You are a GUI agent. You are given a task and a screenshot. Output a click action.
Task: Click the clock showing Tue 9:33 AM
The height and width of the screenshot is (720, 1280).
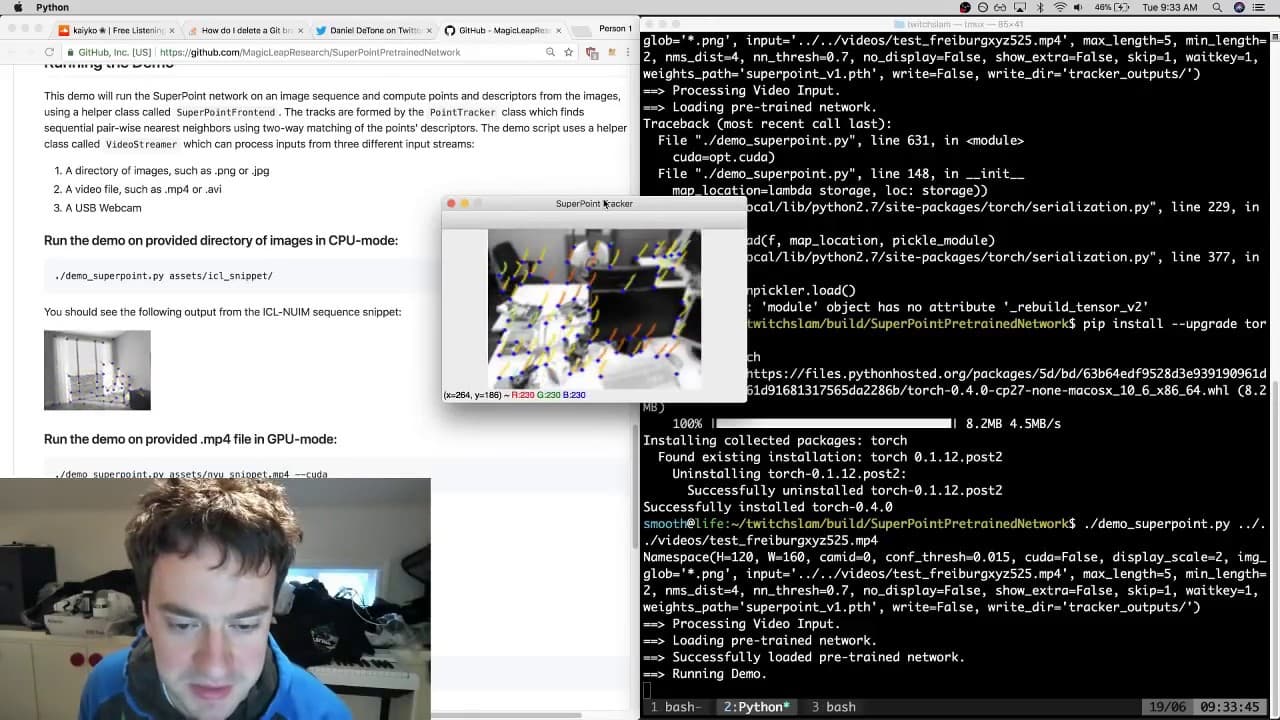1169,7
